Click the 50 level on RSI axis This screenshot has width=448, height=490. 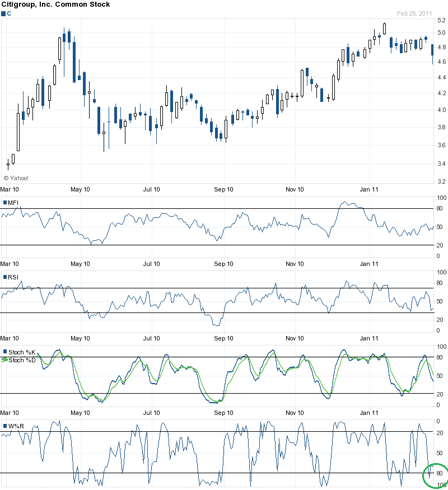click(x=440, y=301)
